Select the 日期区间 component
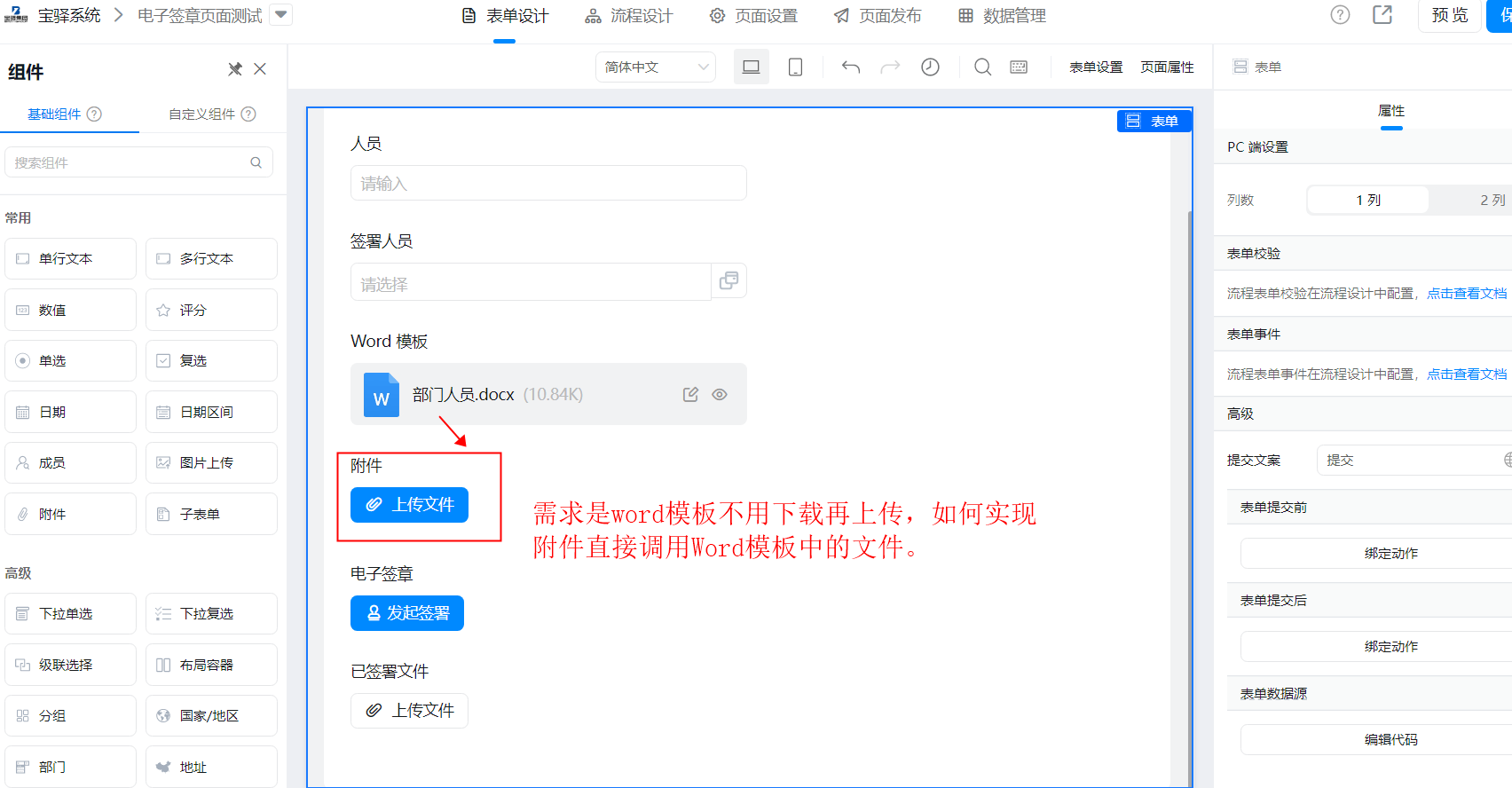The width and height of the screenshot is (1512, 788). (x=211, y=412)
